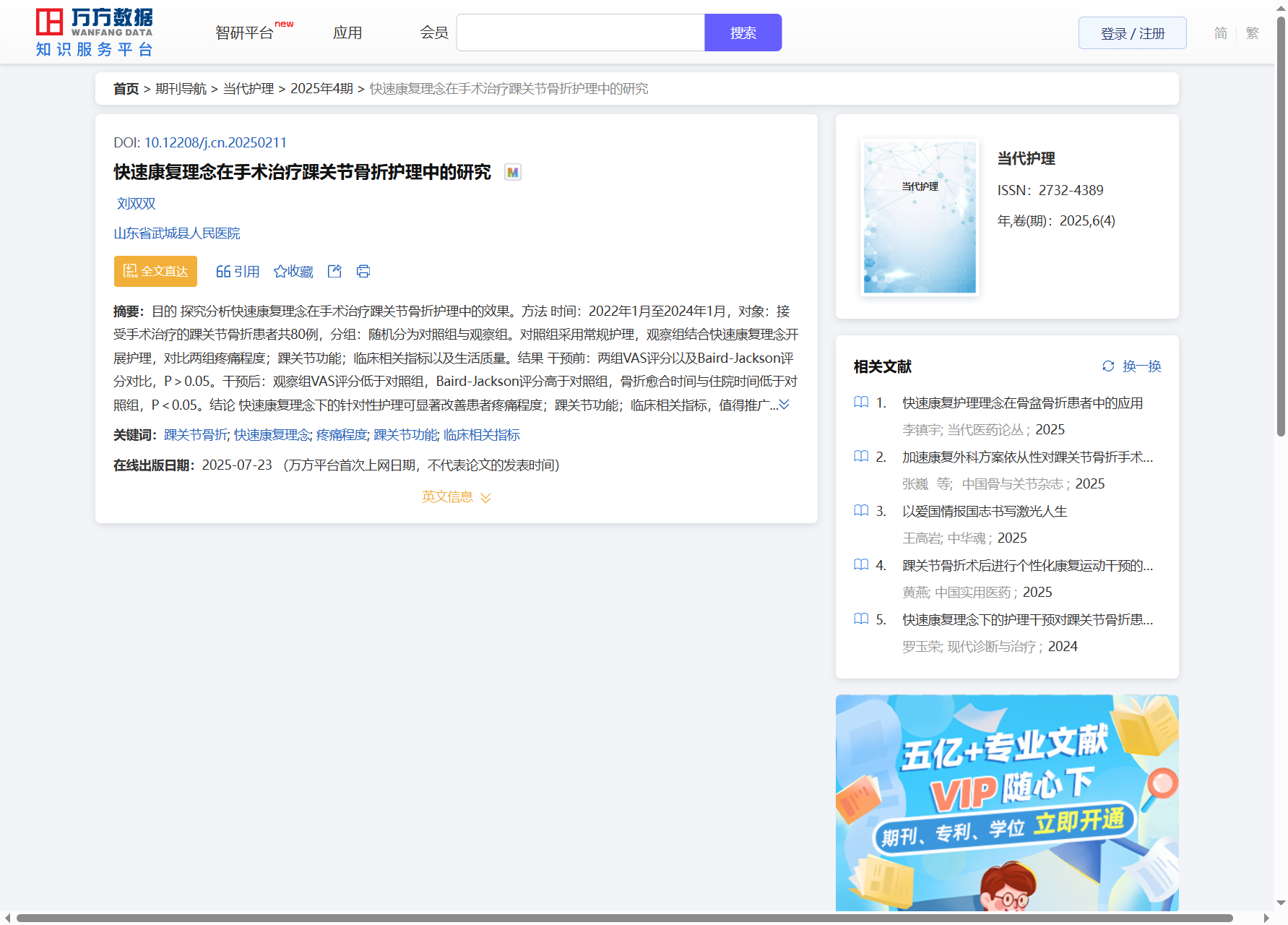Click keyword 快速康复理念

272,435
